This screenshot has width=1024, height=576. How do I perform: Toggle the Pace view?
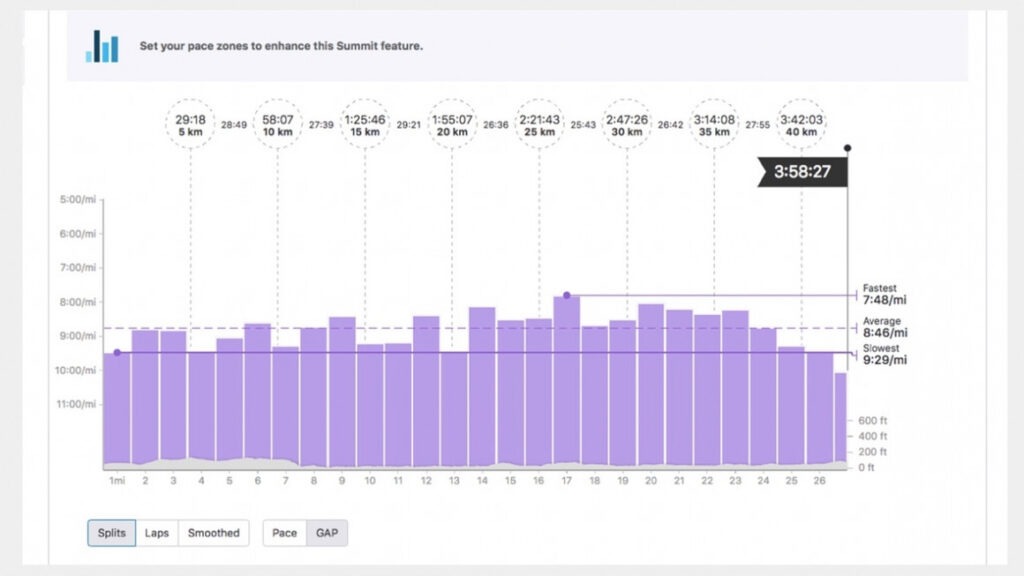[x=284, y=533]
